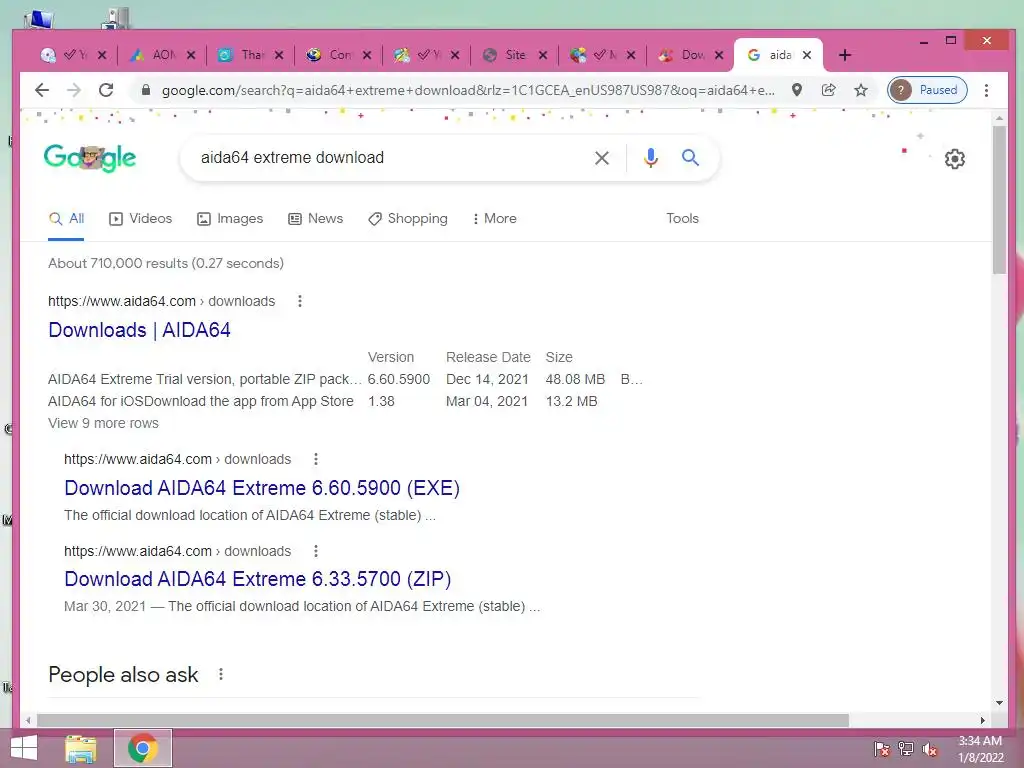Click the search field containing aida64 extreme download
Viewport: 1024px width, 768px height.
click(392, 158)
